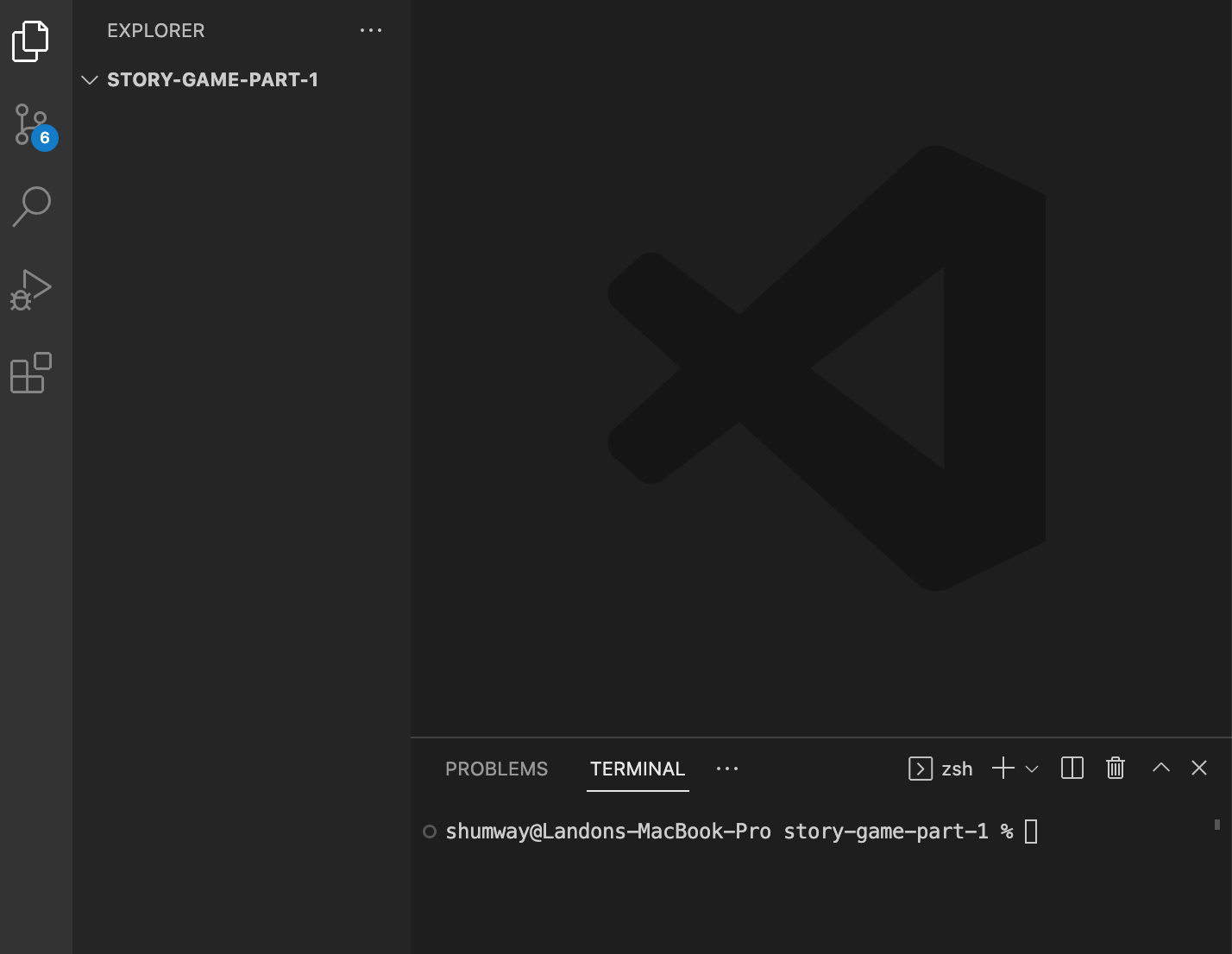Open the Run and Debug view

tap(31, 289)
